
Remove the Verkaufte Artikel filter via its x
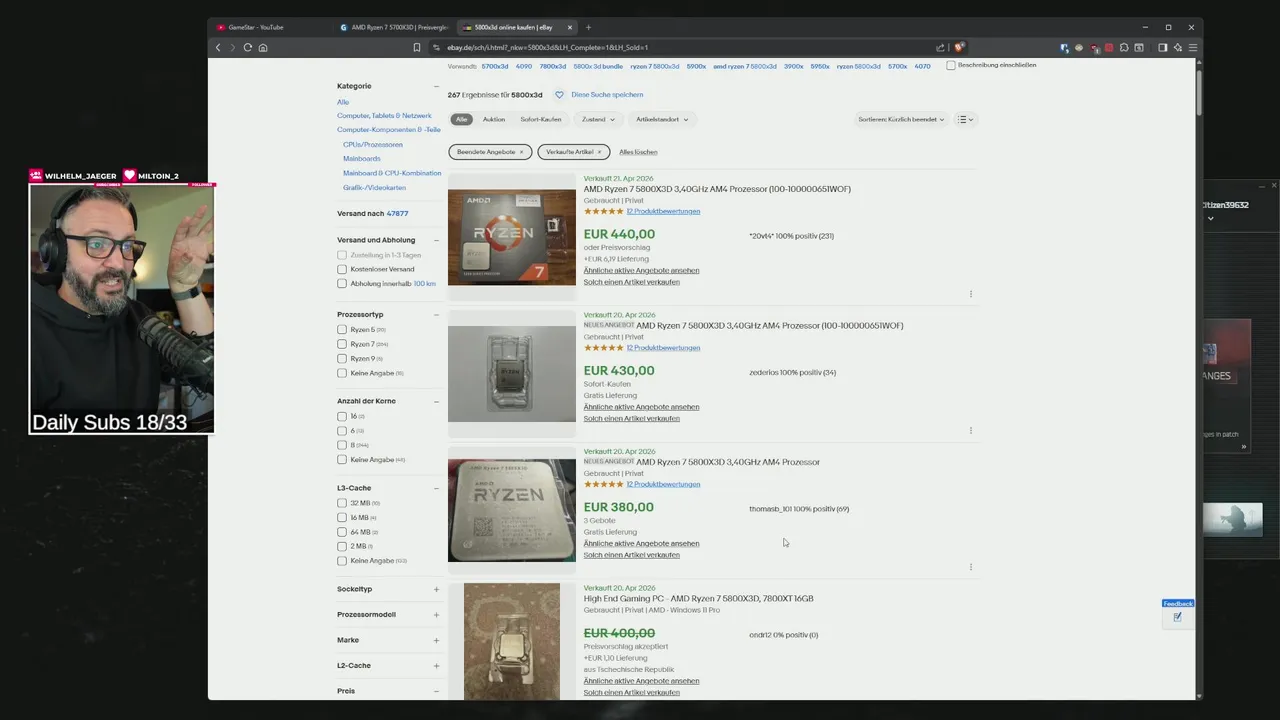599,152
